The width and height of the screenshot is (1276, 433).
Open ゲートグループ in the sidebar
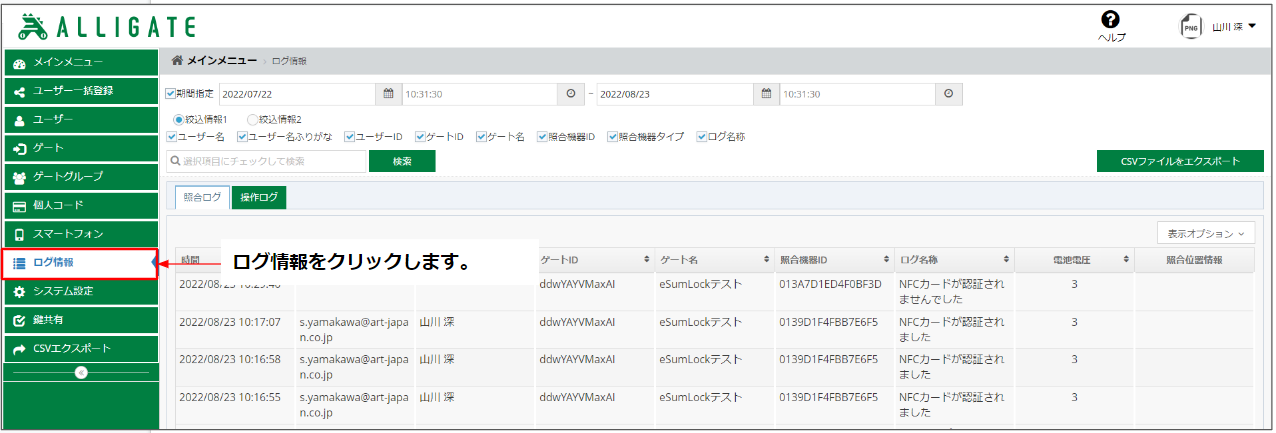point(81,177)
